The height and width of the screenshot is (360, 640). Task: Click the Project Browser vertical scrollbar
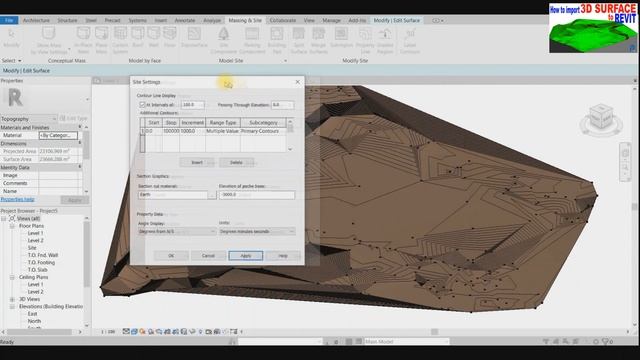coord(86,271)
